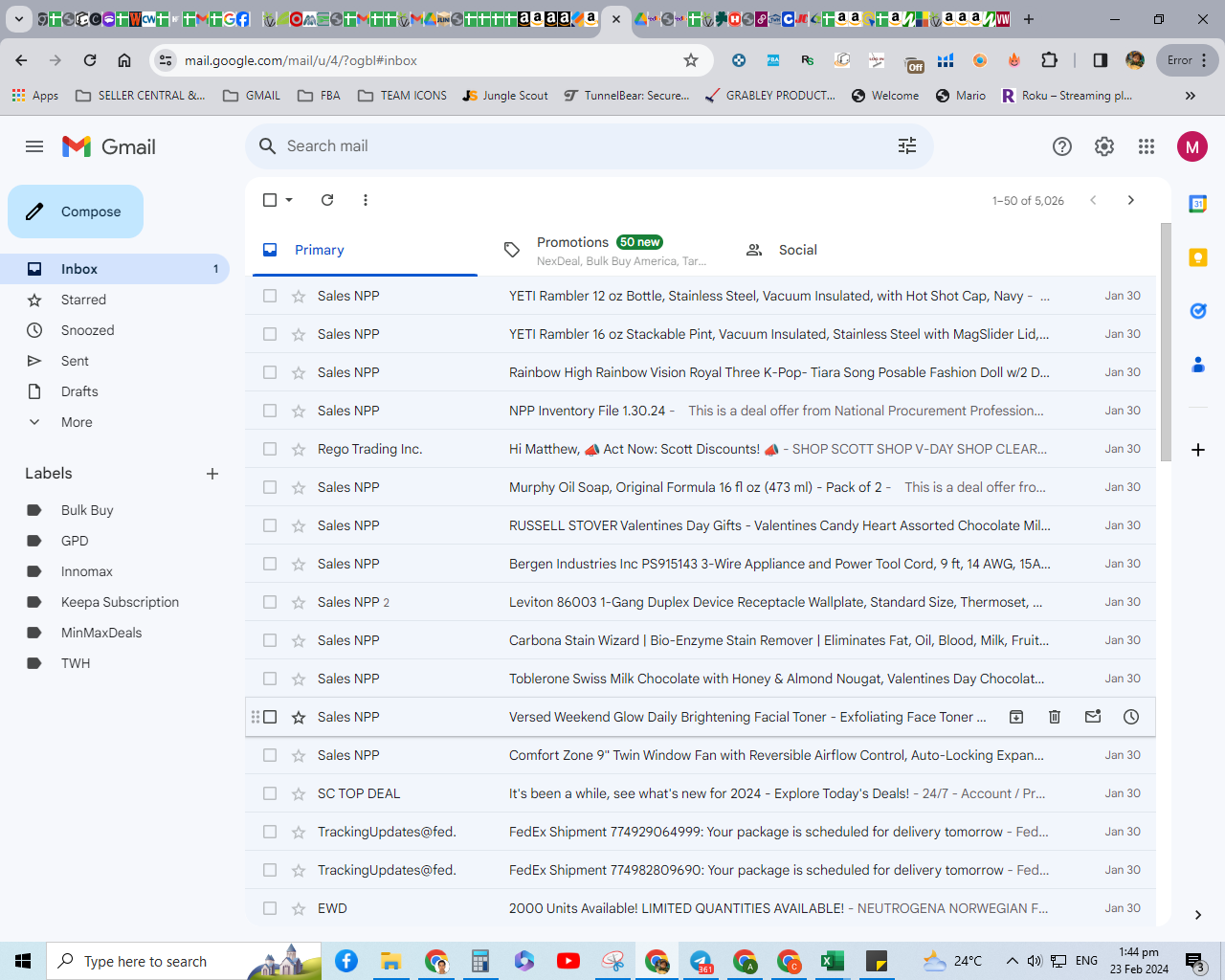Open the Jungle Scout bookmark
The image size is (1225, 980).
[x=505, y=96]
